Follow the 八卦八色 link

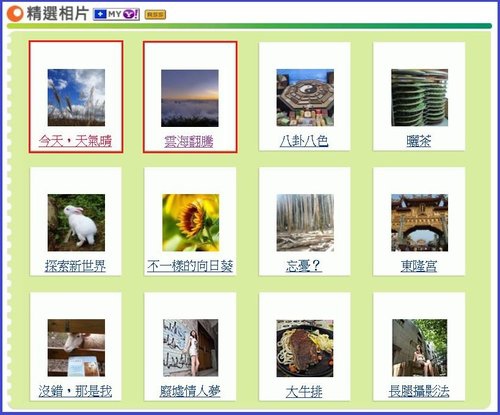pyautogui.click(x=304, y=141)
